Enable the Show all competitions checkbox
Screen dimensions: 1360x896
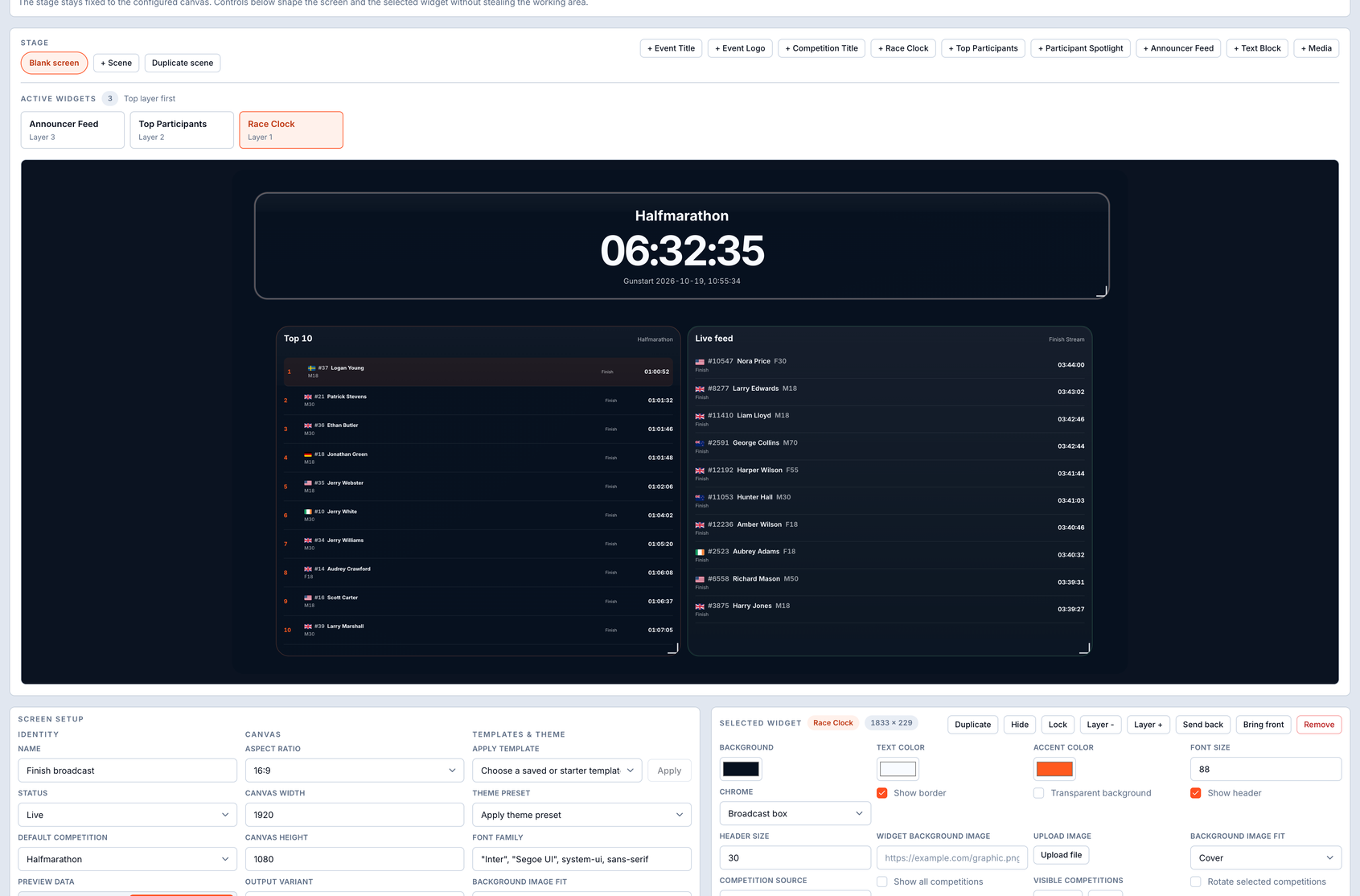tap(882, 882)
